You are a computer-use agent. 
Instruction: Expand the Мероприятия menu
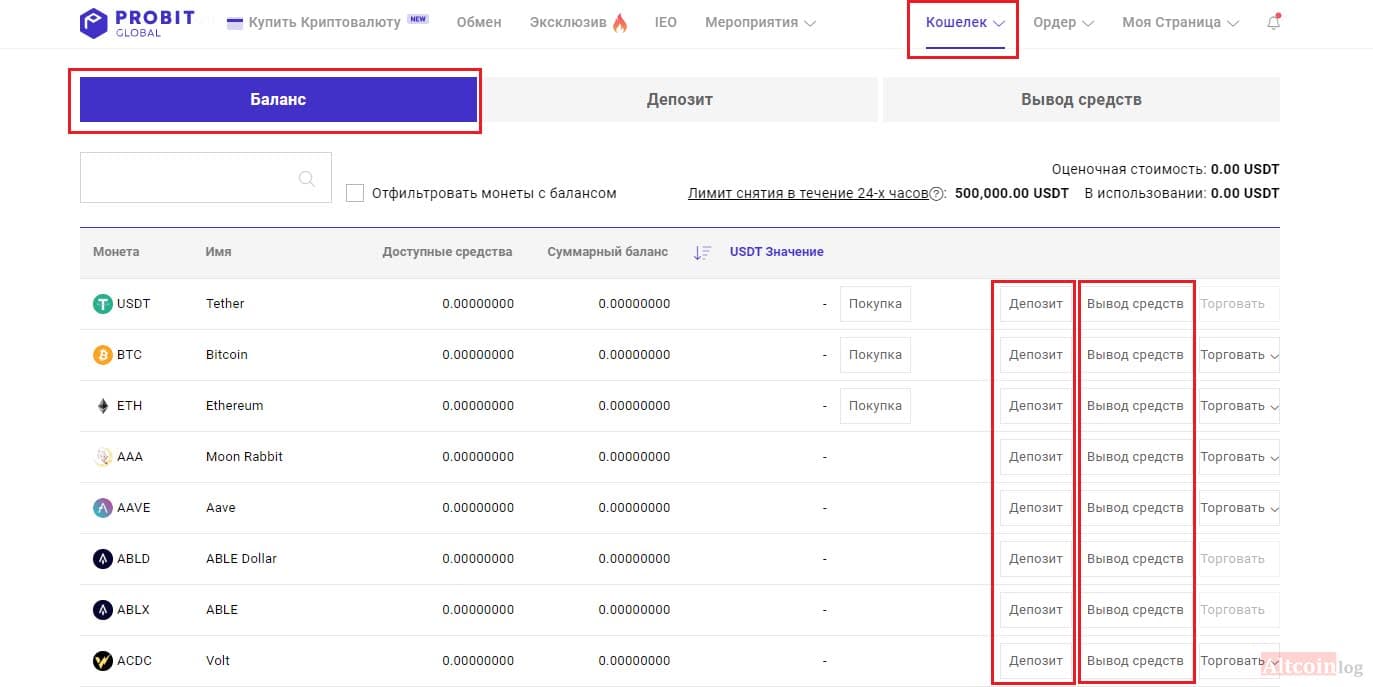tap(761, 22)
